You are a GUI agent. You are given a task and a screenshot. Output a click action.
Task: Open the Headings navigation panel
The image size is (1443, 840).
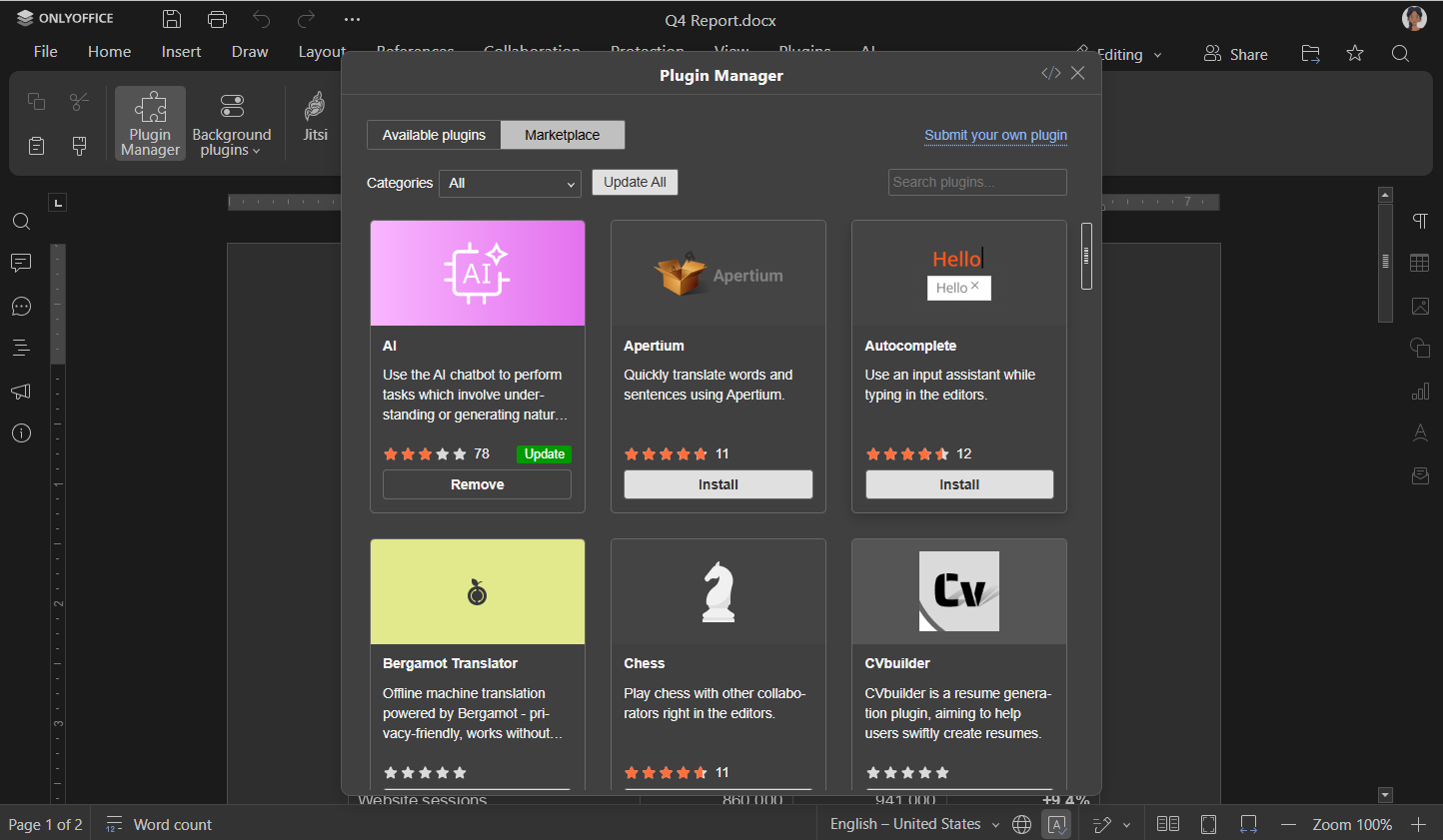pyautogui.click(x=21, y=348)
